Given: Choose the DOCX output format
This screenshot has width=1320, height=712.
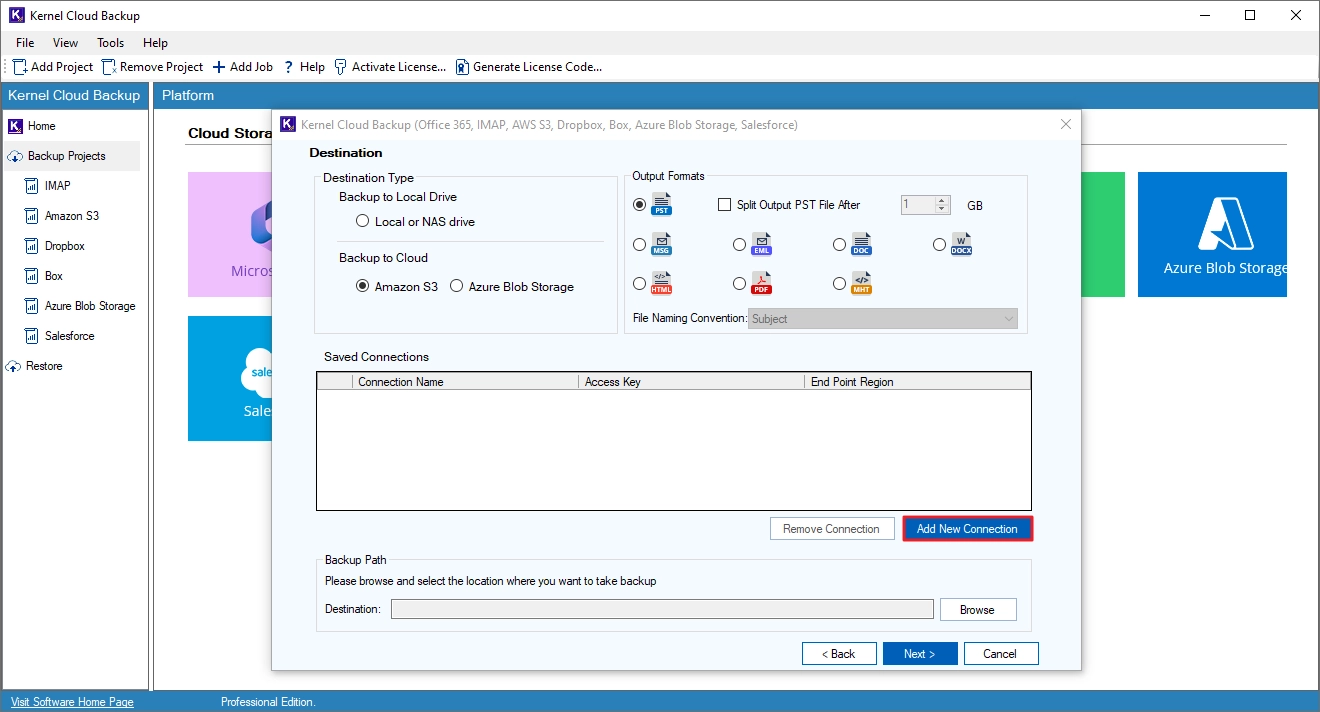Looking at the screenshot, I should [940, 245].
